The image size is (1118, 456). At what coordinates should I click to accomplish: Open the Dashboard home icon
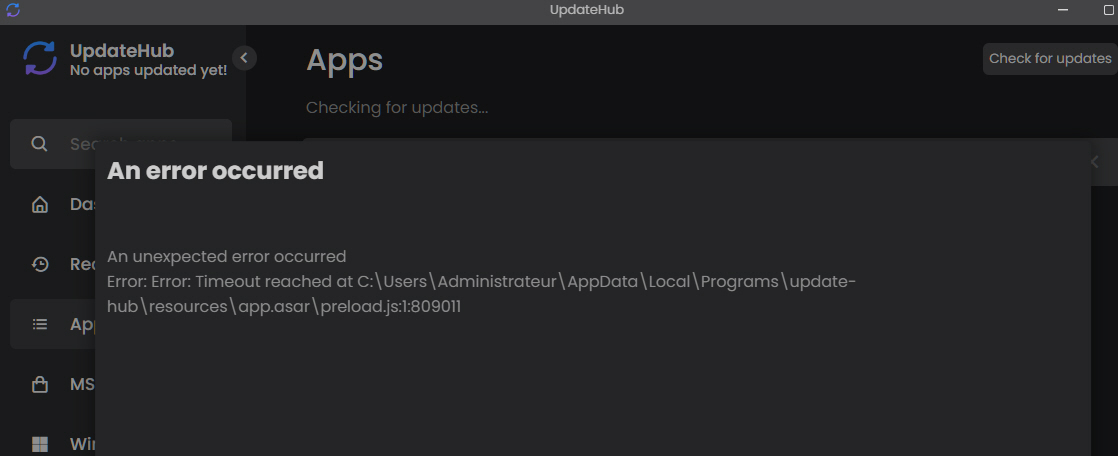(40, 204)
